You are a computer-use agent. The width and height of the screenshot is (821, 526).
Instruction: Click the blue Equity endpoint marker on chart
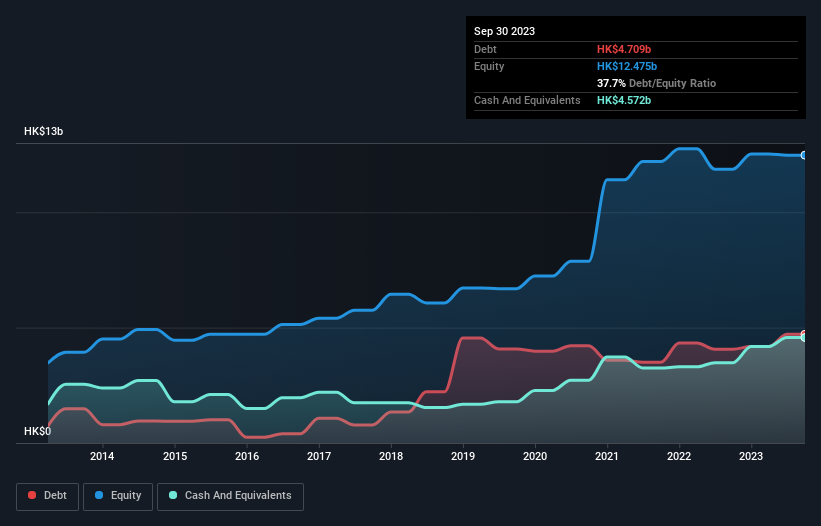click(804, 155)
